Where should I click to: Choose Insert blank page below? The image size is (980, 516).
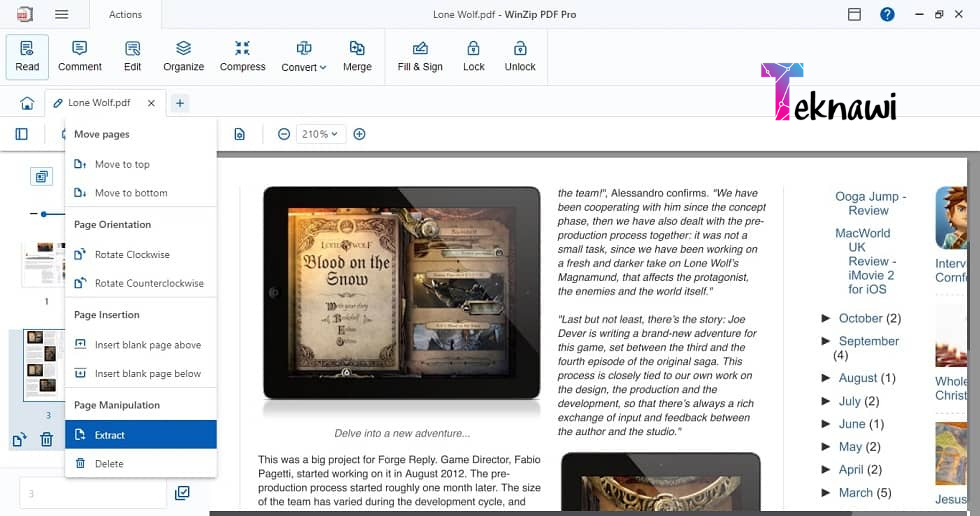141,374
